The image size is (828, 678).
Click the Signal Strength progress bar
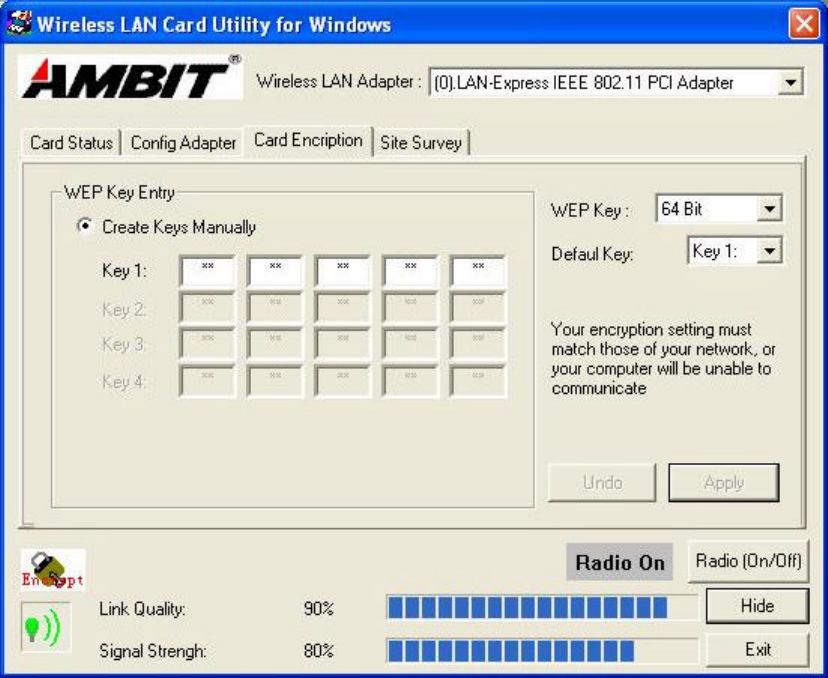tap(543, 651)
